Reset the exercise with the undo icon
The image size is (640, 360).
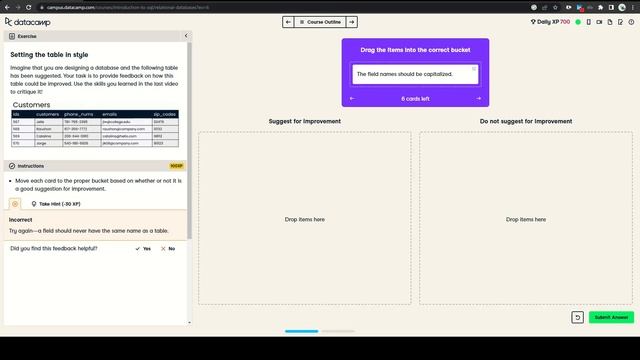point(578,317)
